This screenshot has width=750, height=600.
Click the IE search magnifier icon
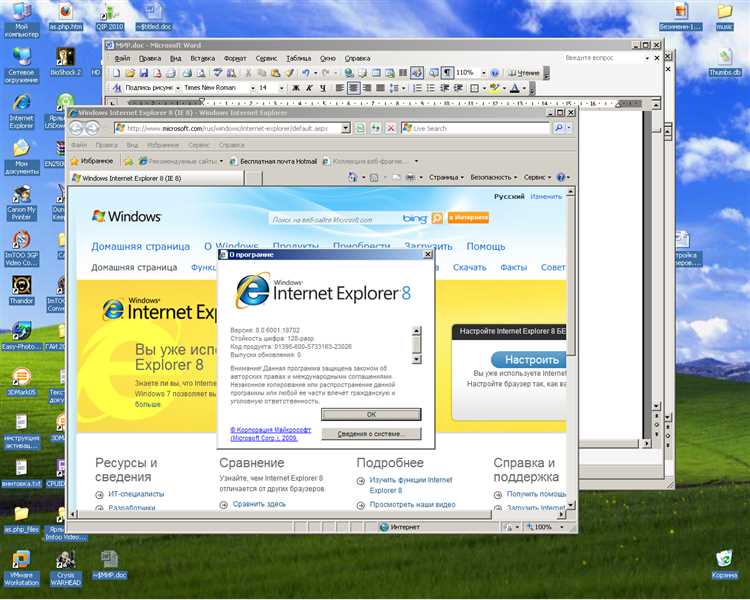coord(558,128)
